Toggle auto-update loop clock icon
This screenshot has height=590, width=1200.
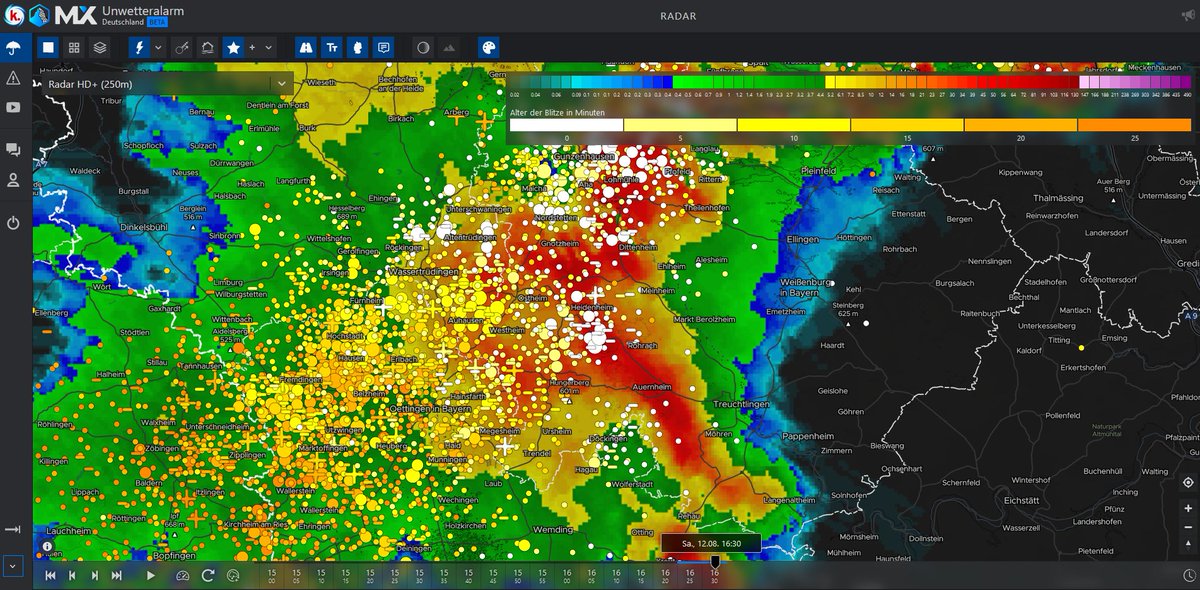click(x=233, y=575)
